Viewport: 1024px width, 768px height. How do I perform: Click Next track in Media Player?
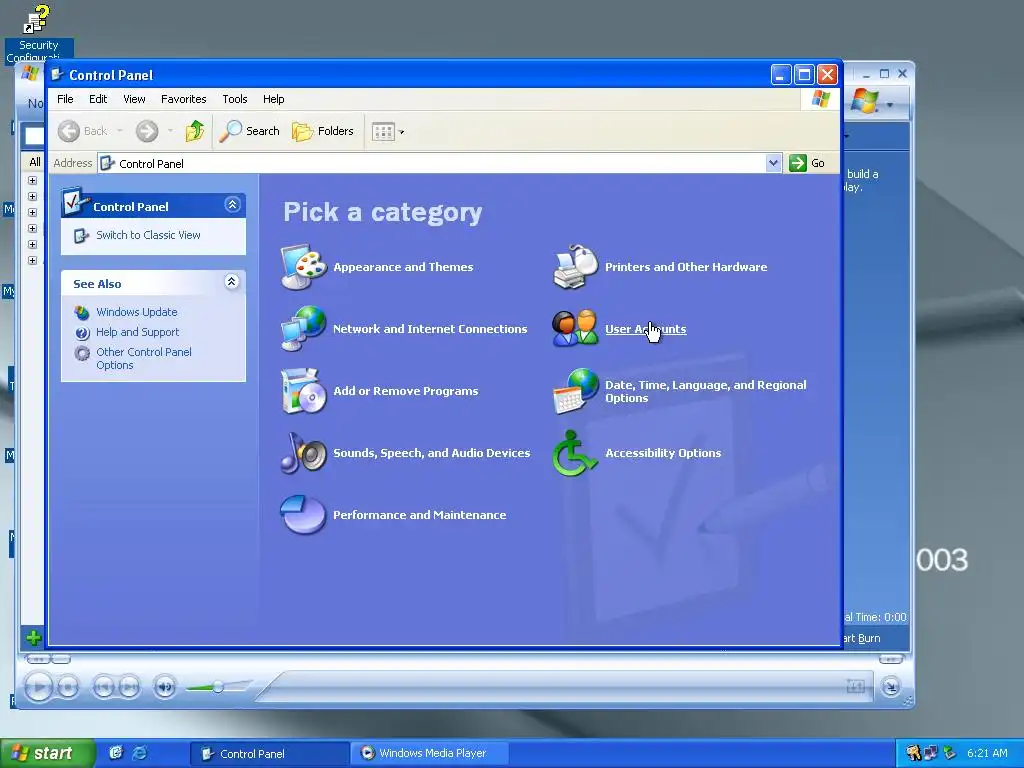(129, 686)
